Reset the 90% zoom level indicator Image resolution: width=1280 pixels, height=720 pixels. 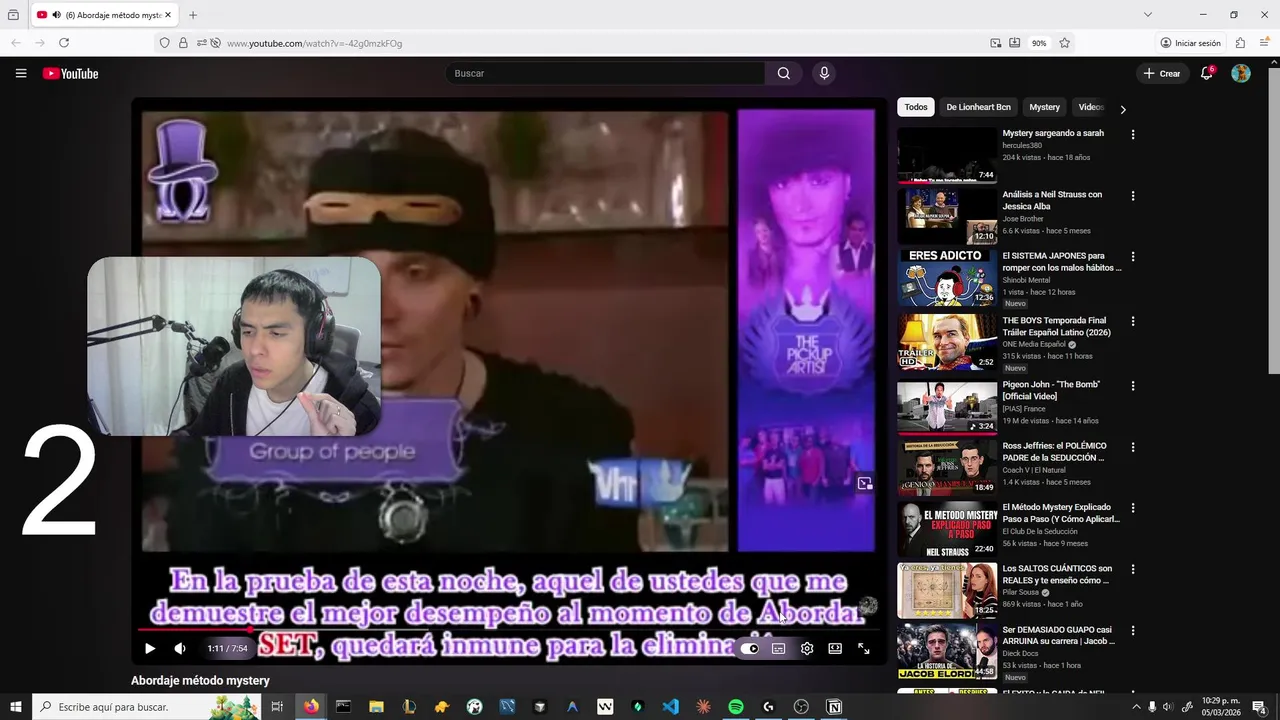click(1040, 43)
